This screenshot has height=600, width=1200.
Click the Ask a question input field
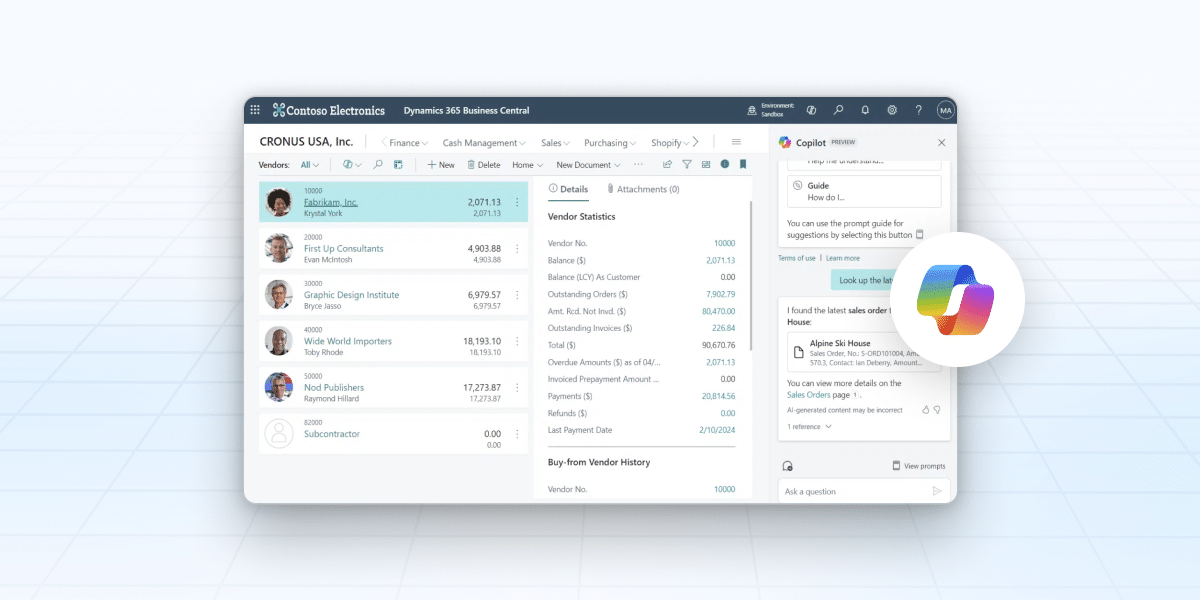tap(853, 491)
